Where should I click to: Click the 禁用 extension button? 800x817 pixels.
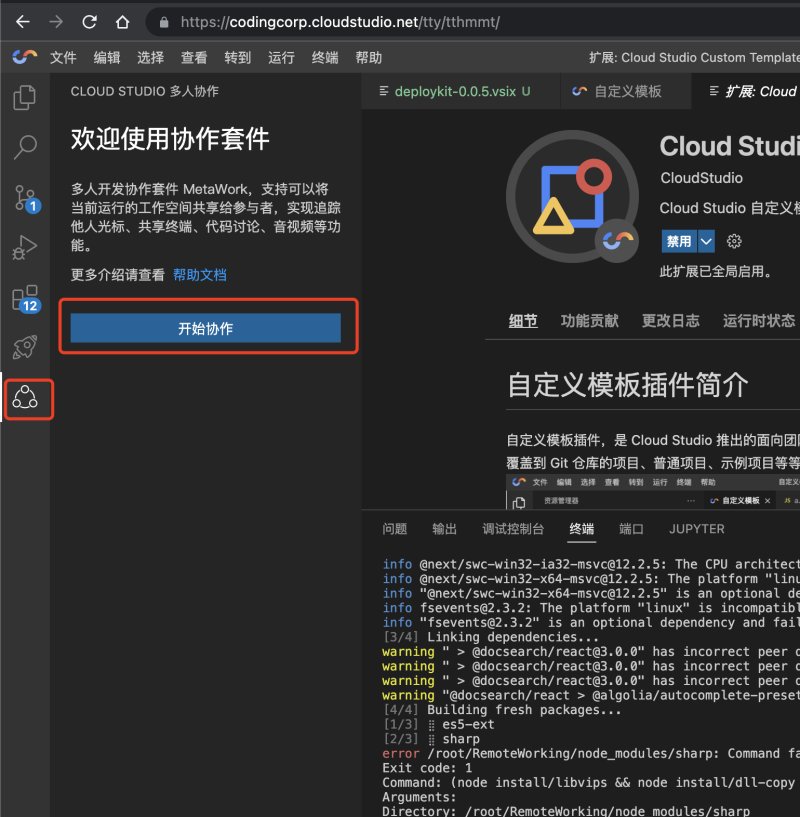[x=679, y=241]
